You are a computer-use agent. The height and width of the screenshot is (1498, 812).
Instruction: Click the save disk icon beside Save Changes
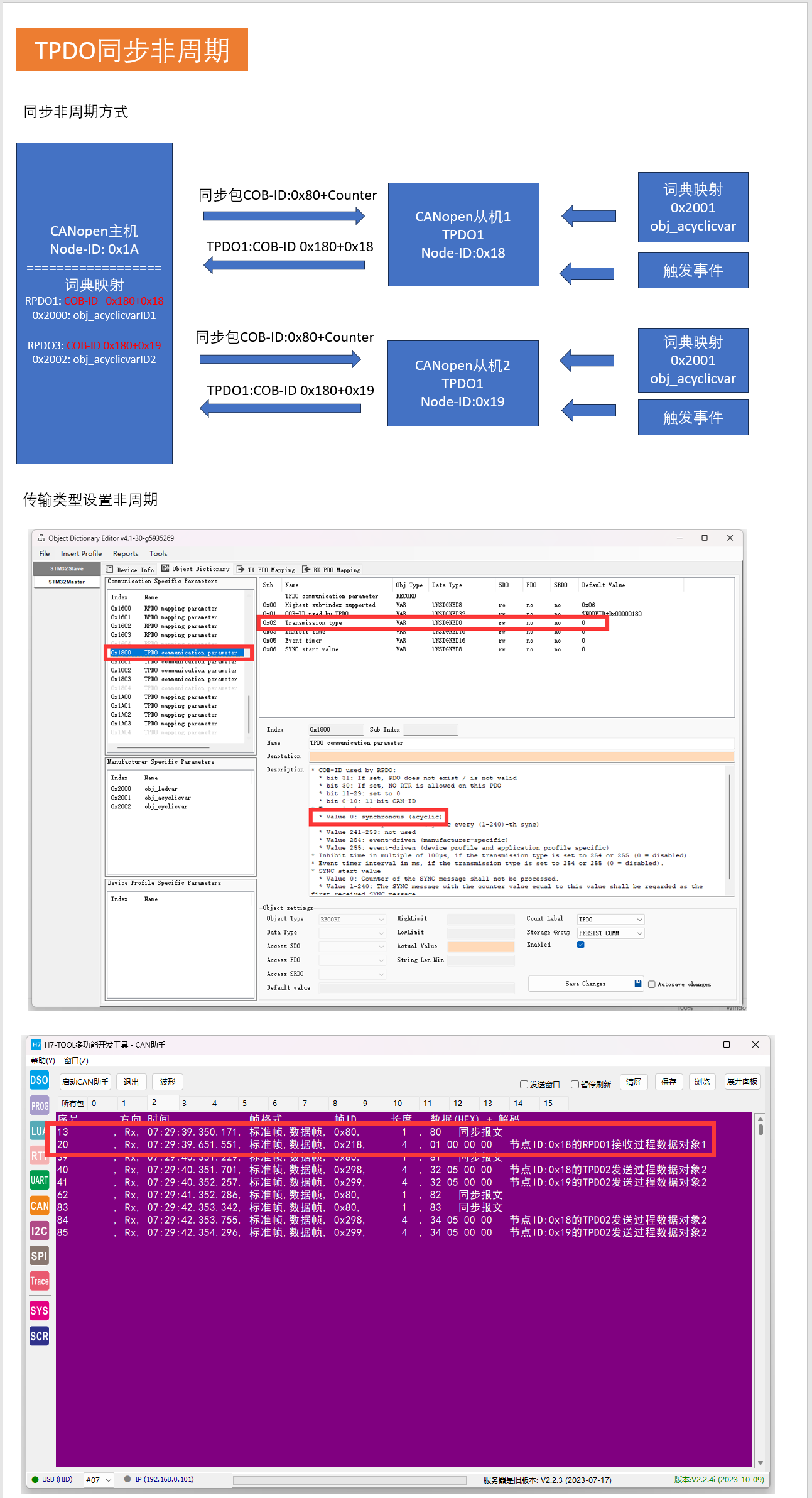point(638,984)
